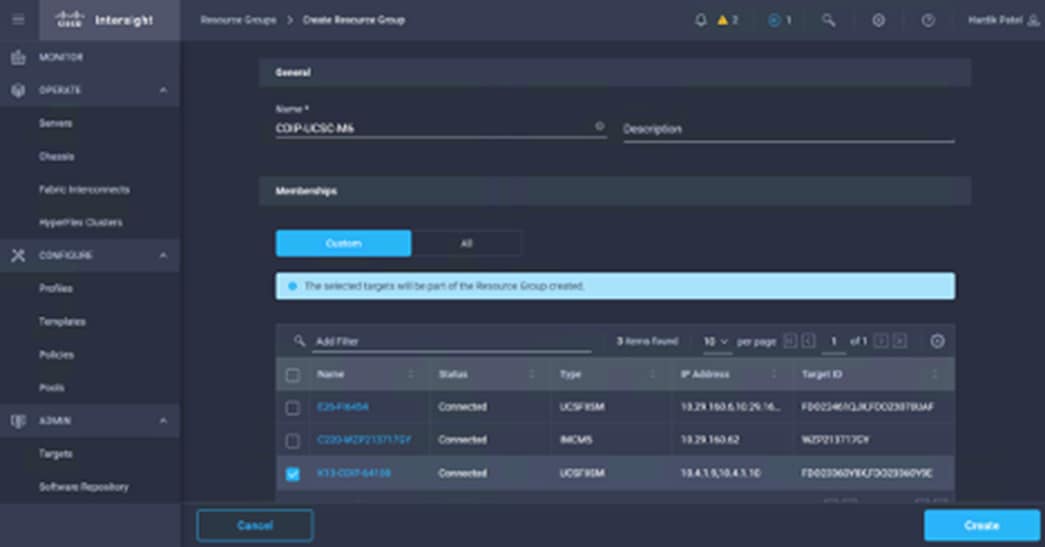Select the All memberships tab

click(x=467, y=243)
